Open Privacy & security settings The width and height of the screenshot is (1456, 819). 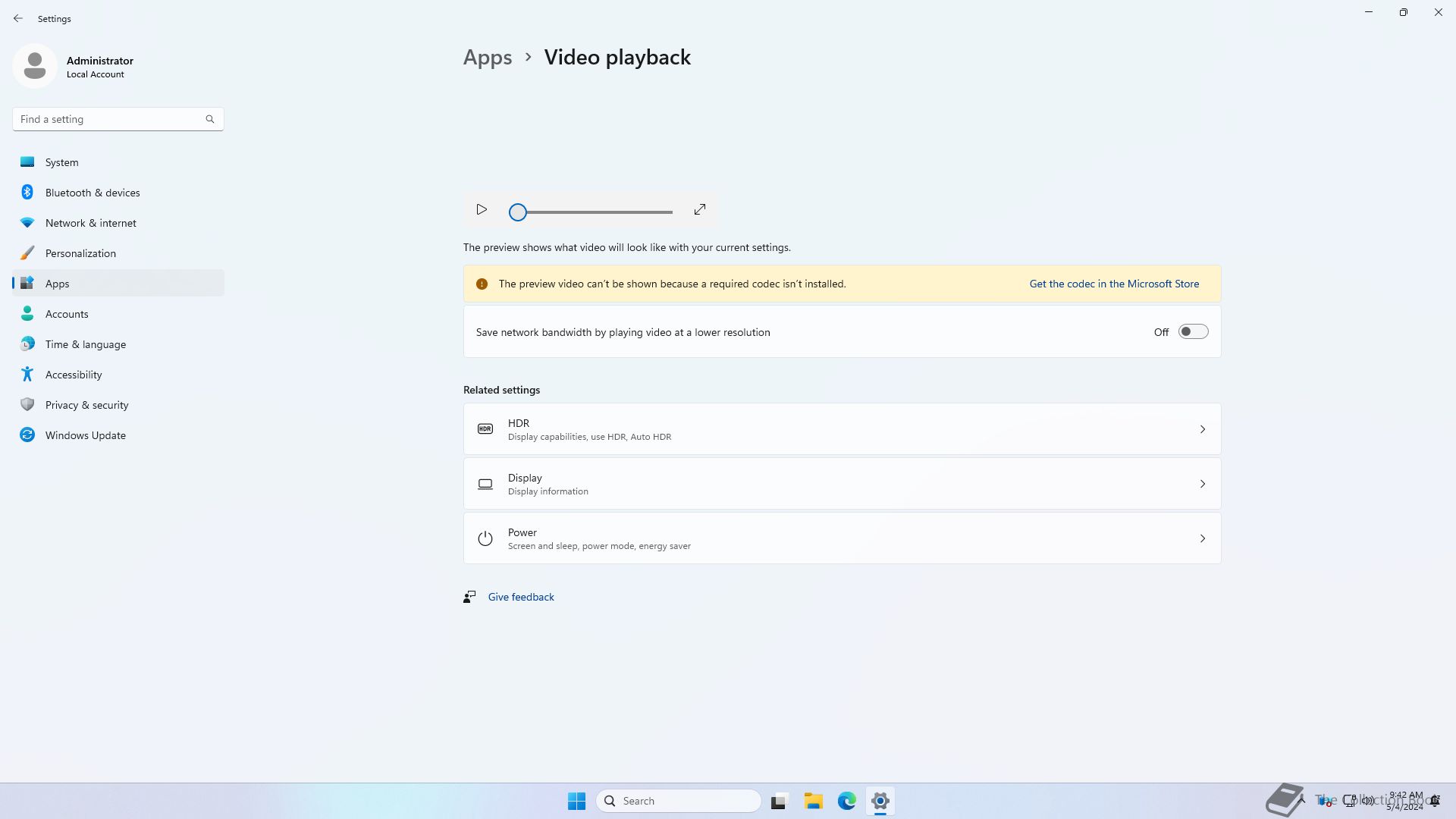tap(86, 405)
